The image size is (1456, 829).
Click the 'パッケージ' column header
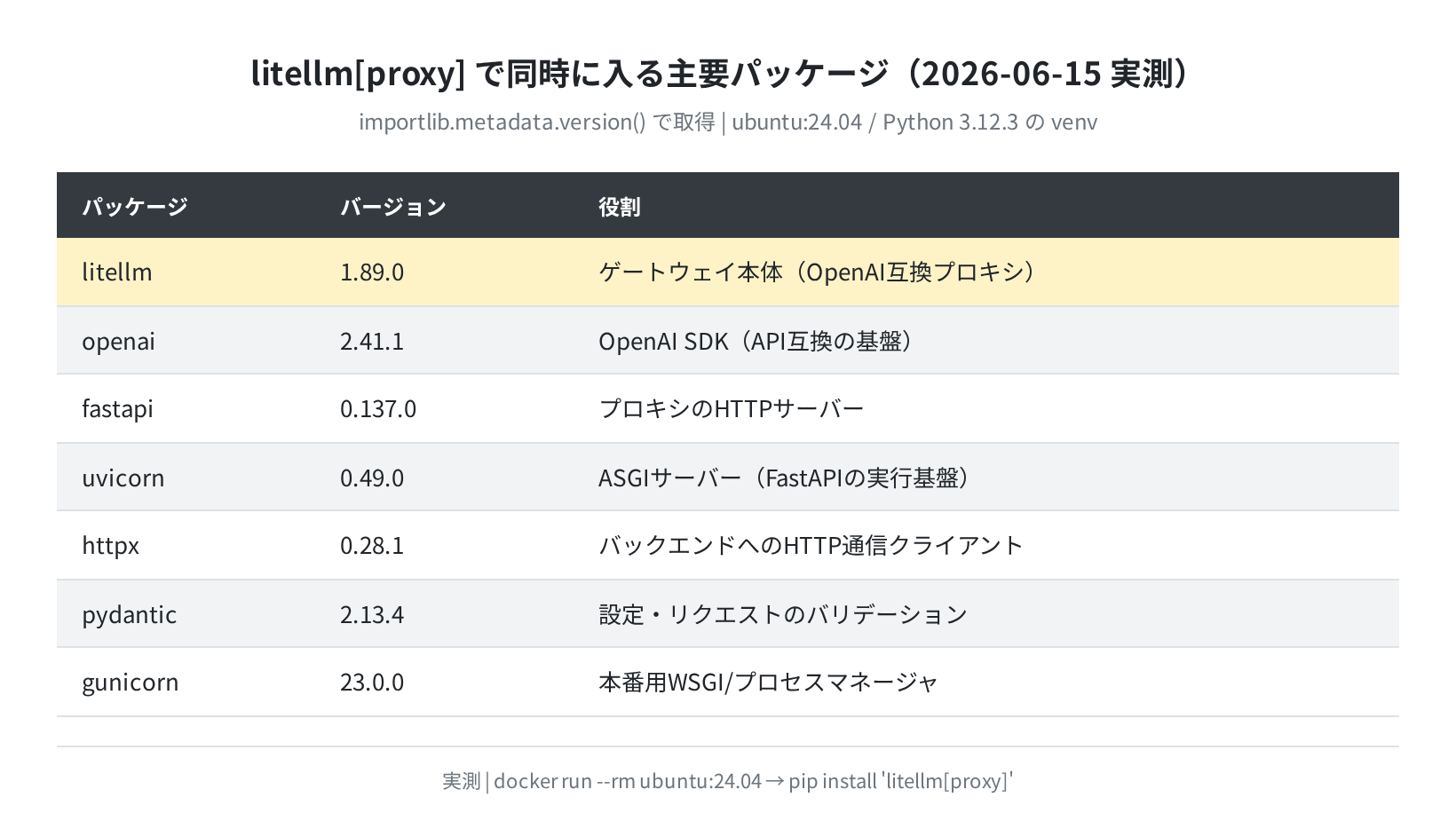[x=135, y=207]
